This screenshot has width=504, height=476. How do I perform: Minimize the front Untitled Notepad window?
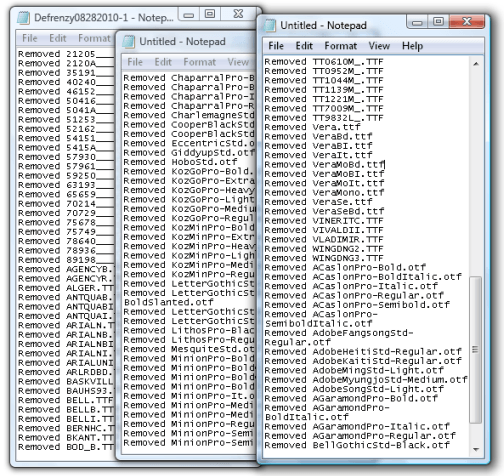click(x=417, y=22)
